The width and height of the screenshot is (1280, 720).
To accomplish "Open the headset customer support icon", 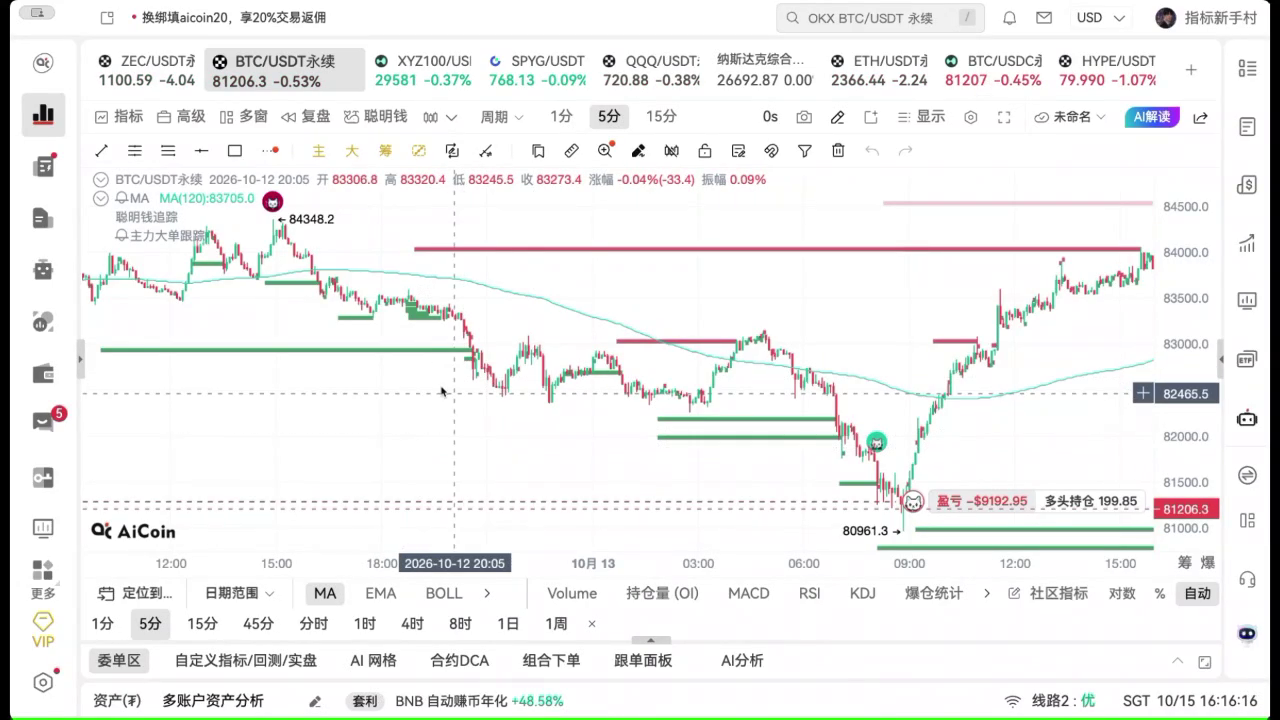I will (1247, 579).
